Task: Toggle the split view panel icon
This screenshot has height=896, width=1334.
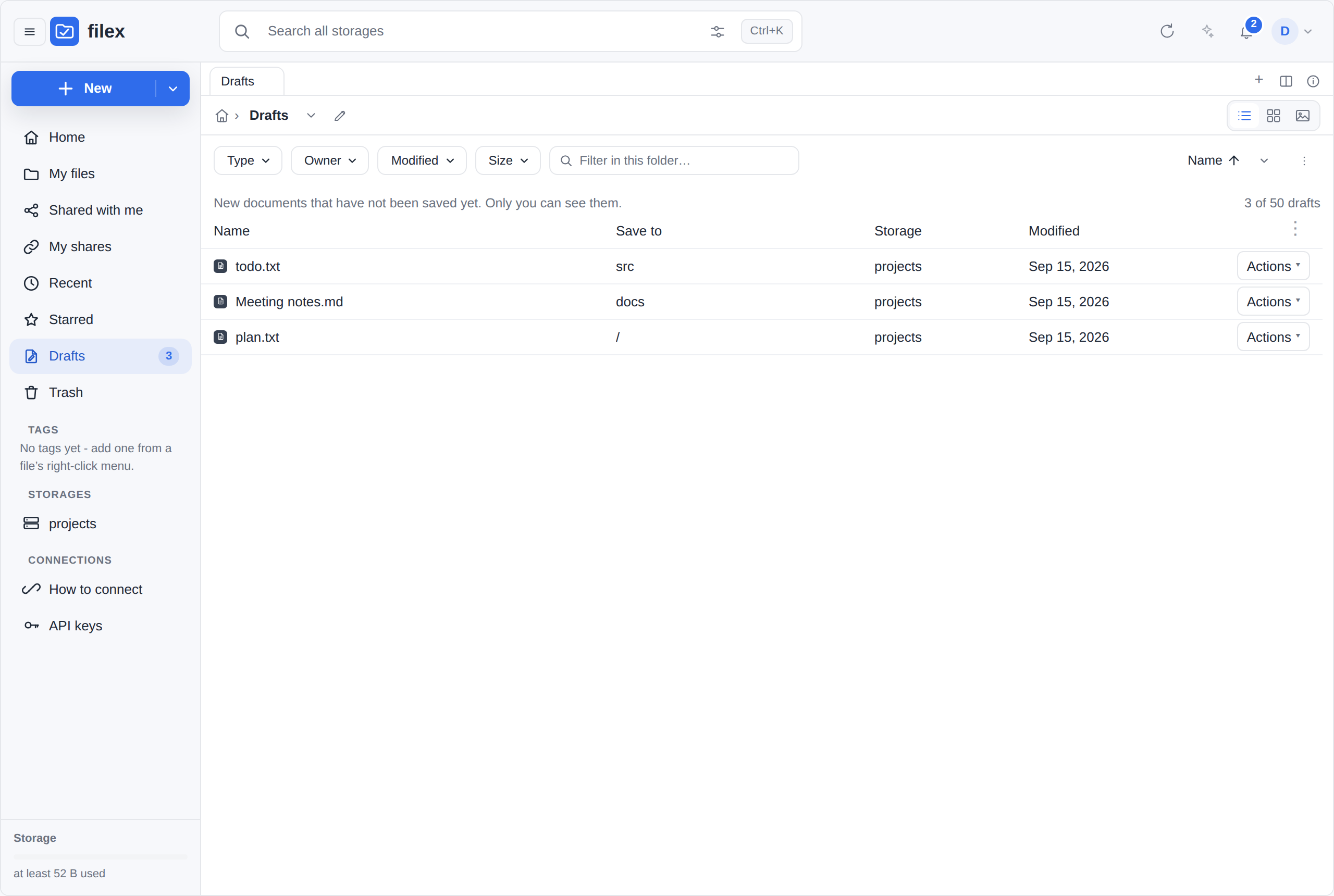Action: [1286, 81]
